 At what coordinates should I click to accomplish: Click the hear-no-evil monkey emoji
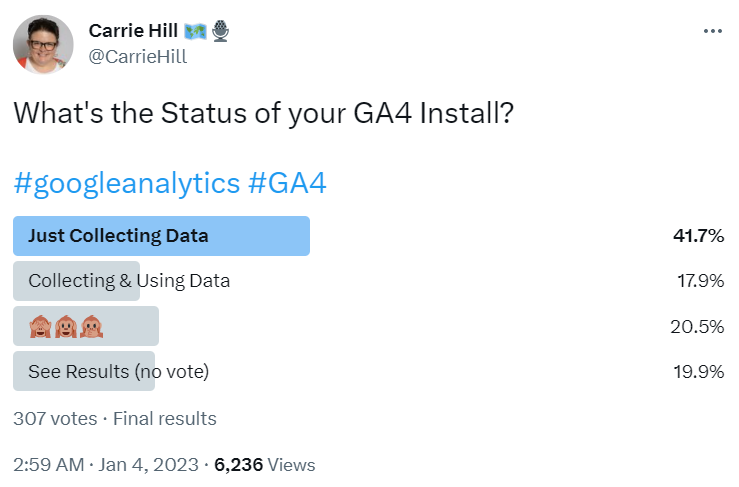pyautogui.click(x=66, y=326)
